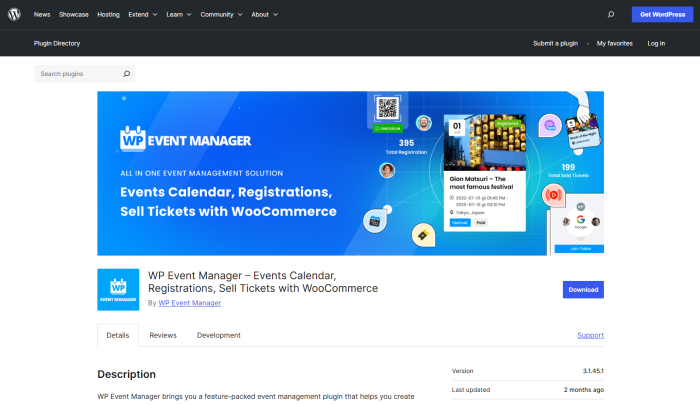Screen dimensions: 700x405
Task: Click the Get WordPress button
Action: click(662, 14)
